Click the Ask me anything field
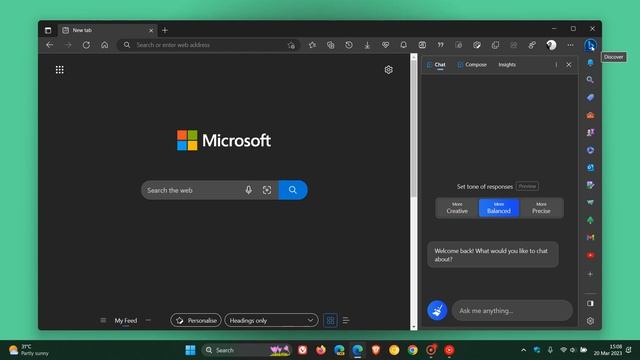Viewport: 640px width, 360px height. coord(512,311)
